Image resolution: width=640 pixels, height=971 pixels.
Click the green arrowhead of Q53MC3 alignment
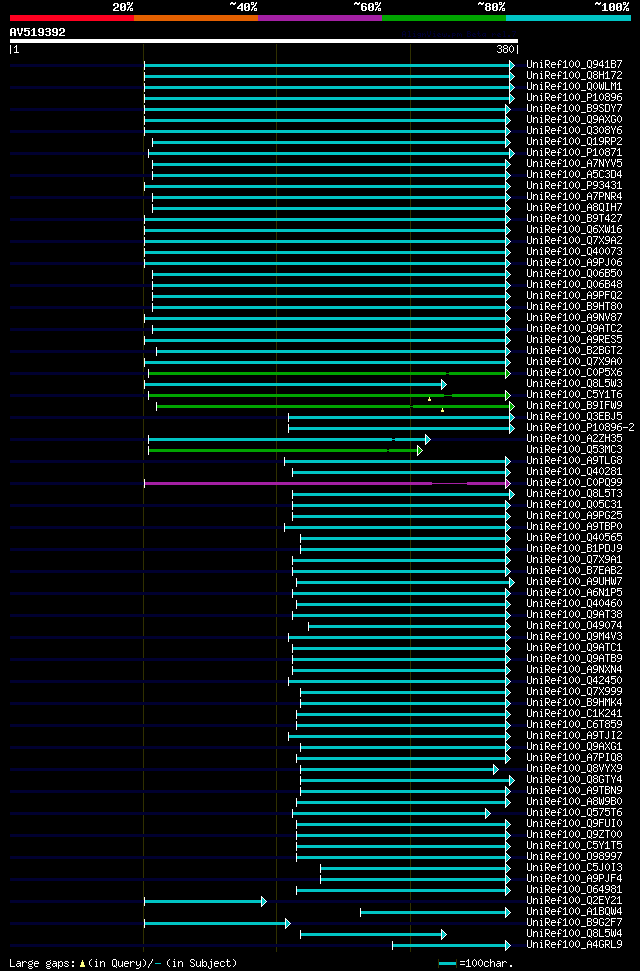click(x=419, y=450)
